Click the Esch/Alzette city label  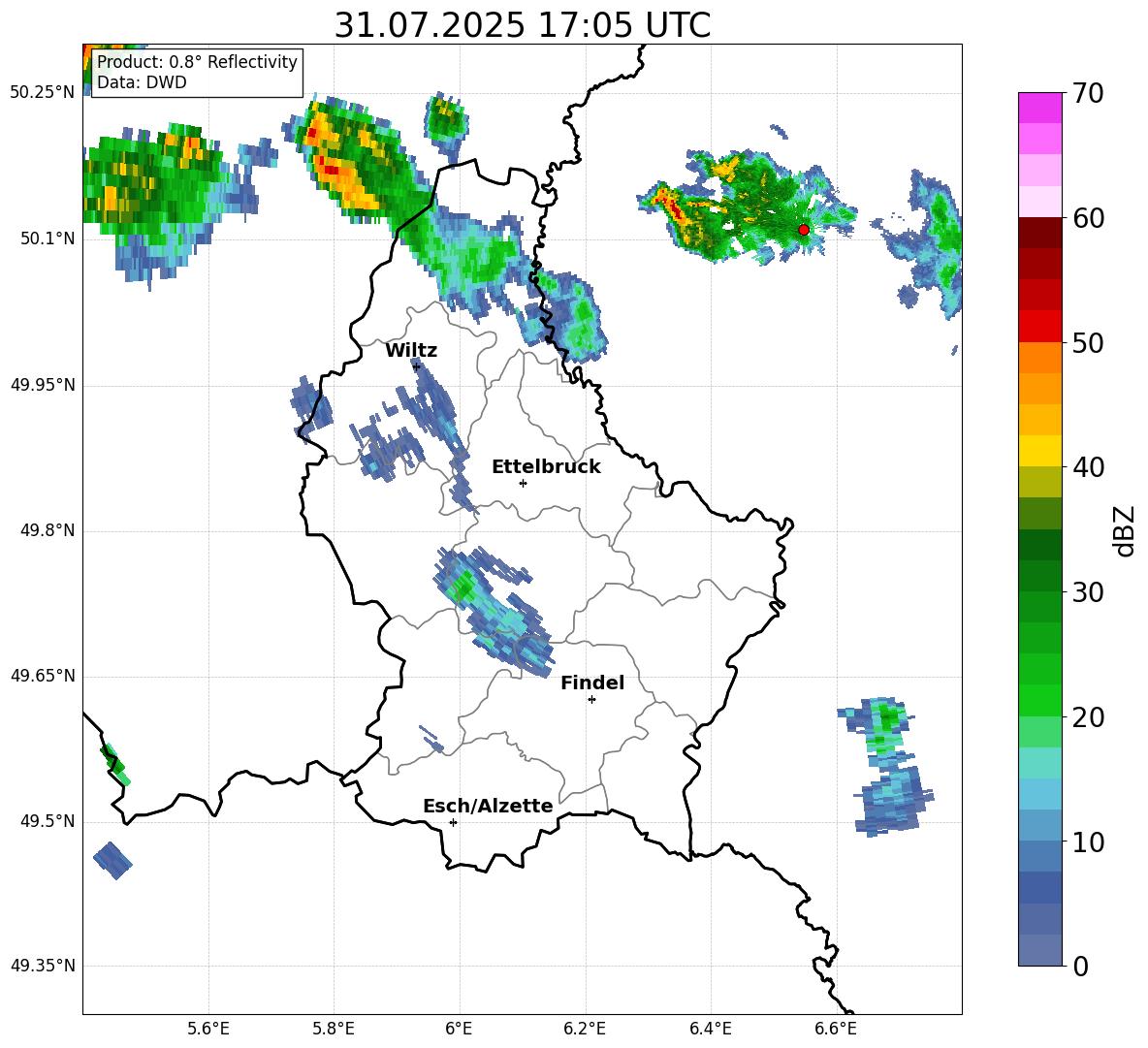pos(488,806)
